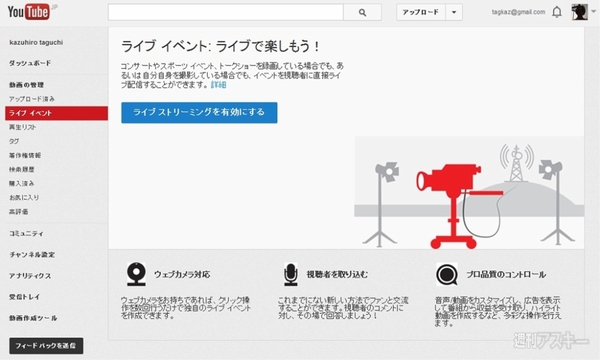Click the アップロード button
This screenshot has width=600, height=360.
click(421, 12)
